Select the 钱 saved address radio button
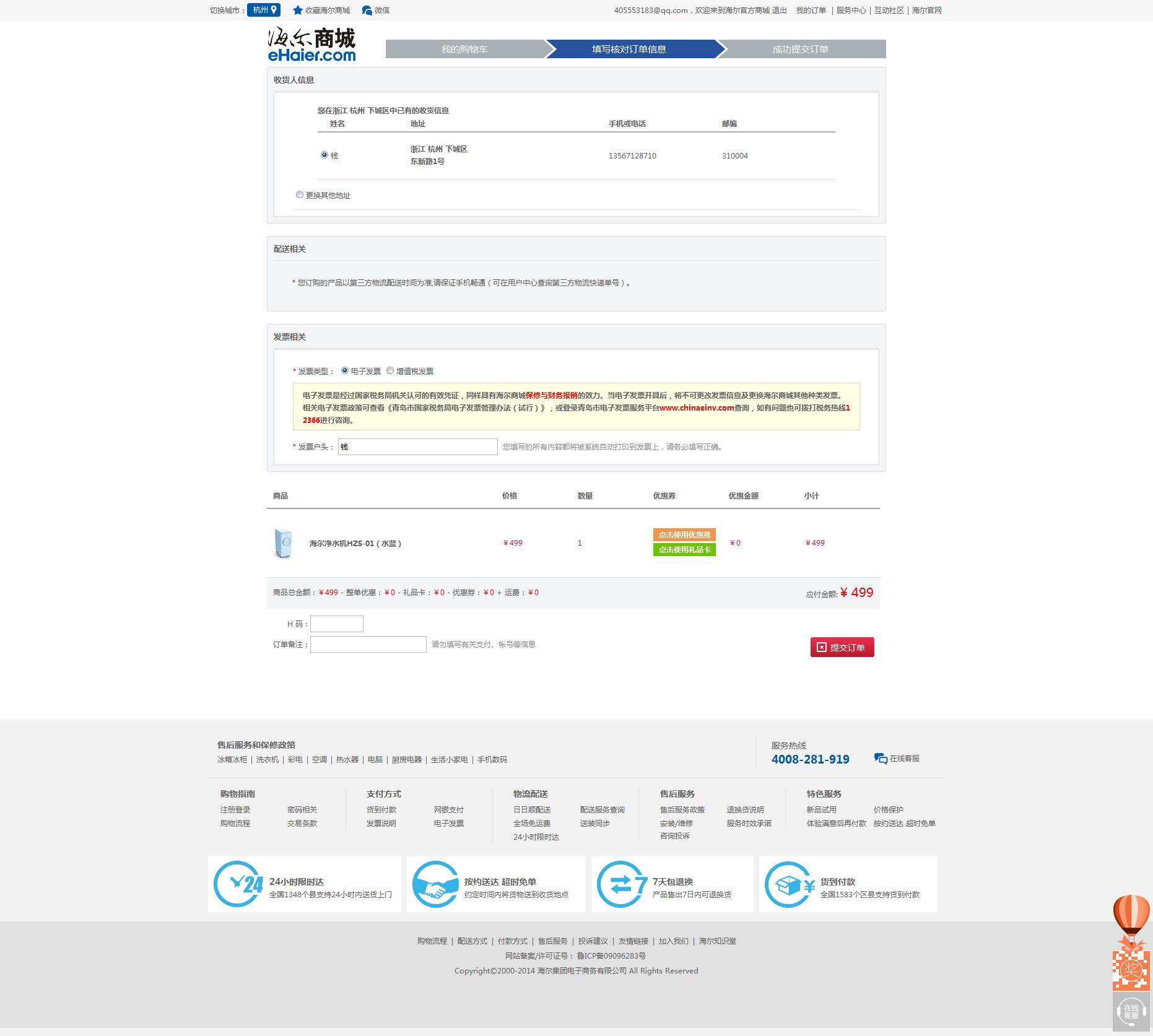The width and height of the screenshot is (1153, 1036). point(324,155)
